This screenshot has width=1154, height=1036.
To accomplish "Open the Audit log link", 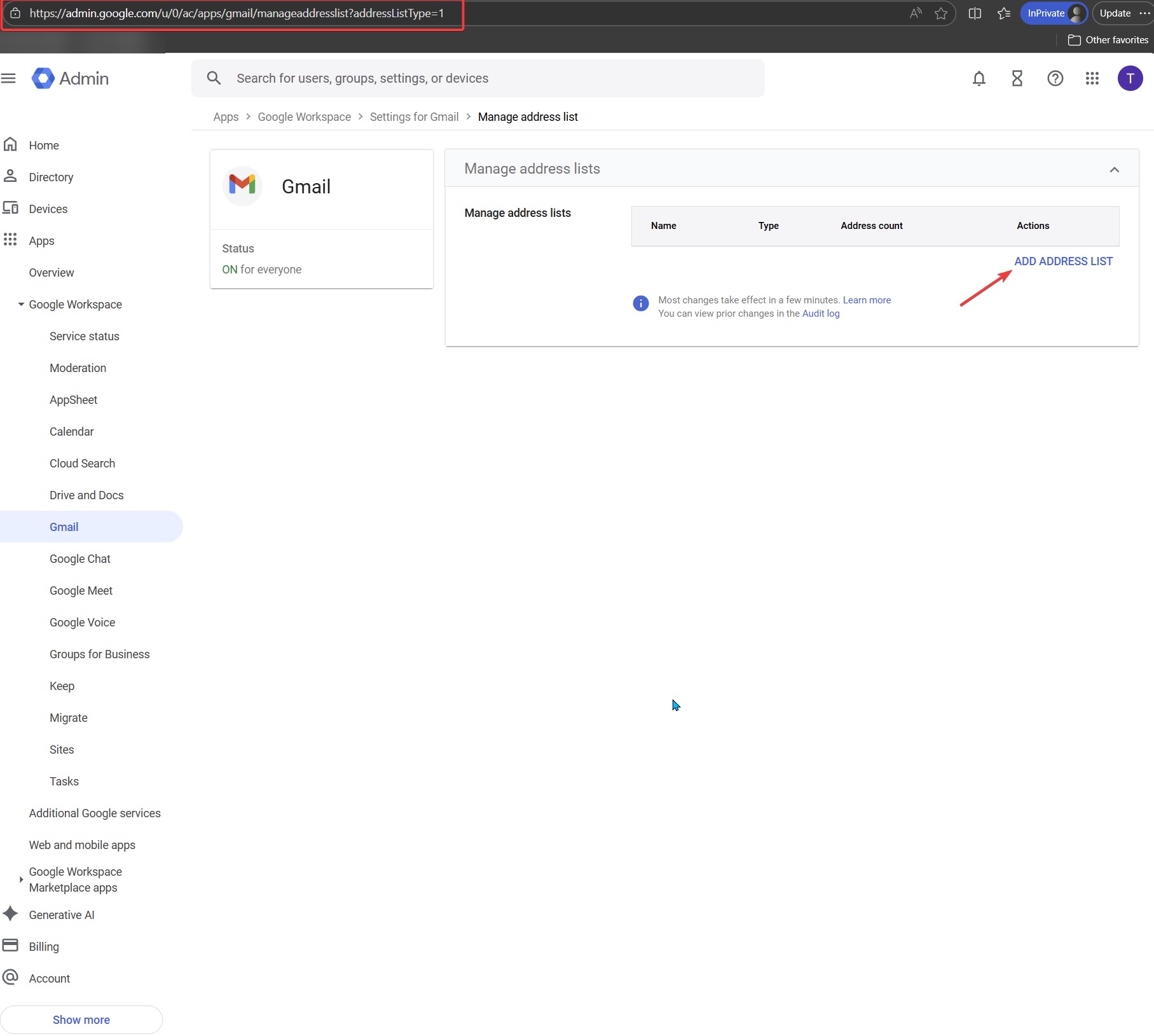I will coord(821,314).
